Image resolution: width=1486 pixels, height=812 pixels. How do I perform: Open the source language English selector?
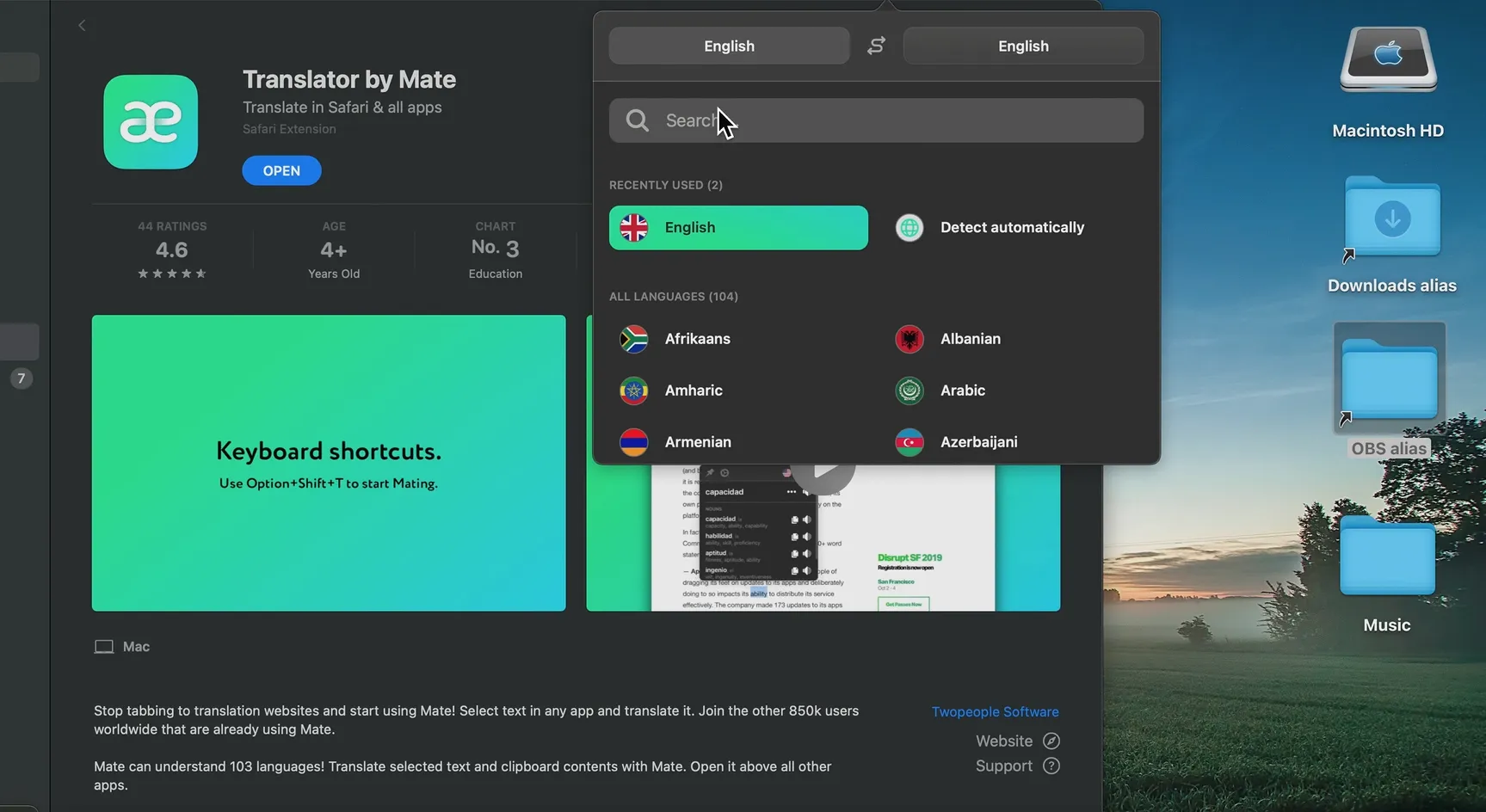point(729,46)
